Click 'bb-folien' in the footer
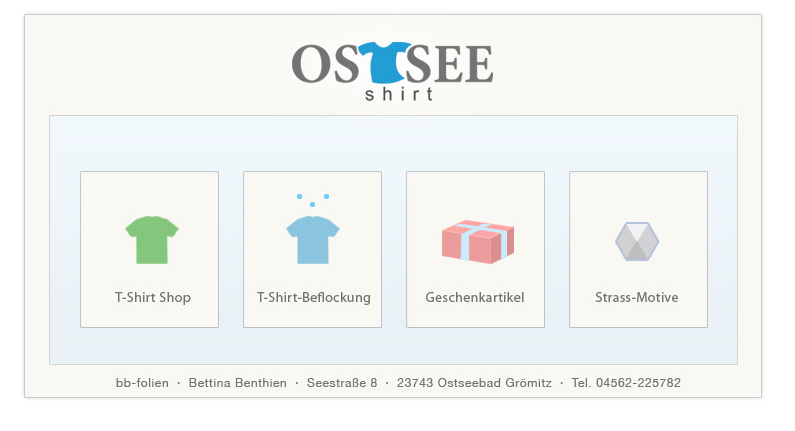The image size is (795, 431). pyautogui.click(x=142, y=383)
